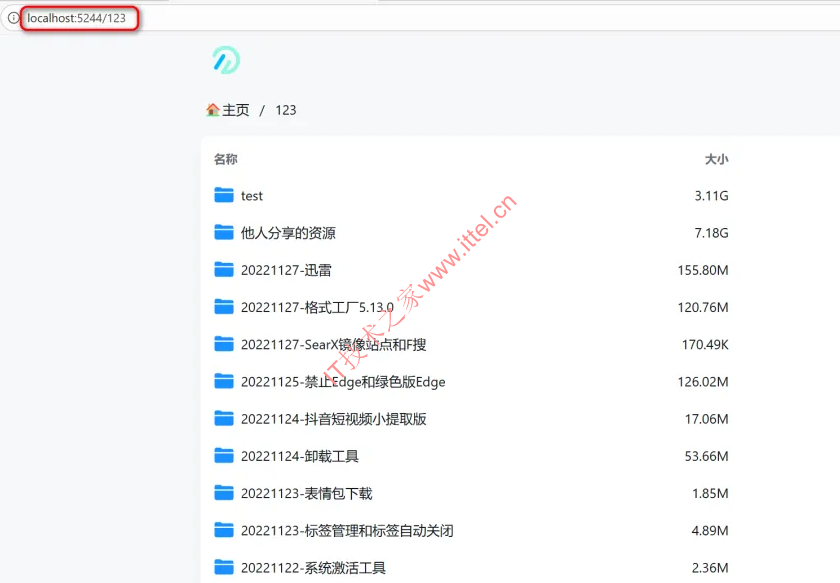840x583 pixels.
Task: Click folder icon for 20221127-格式工厂5.13.0
Action: [x=224, y=307]
